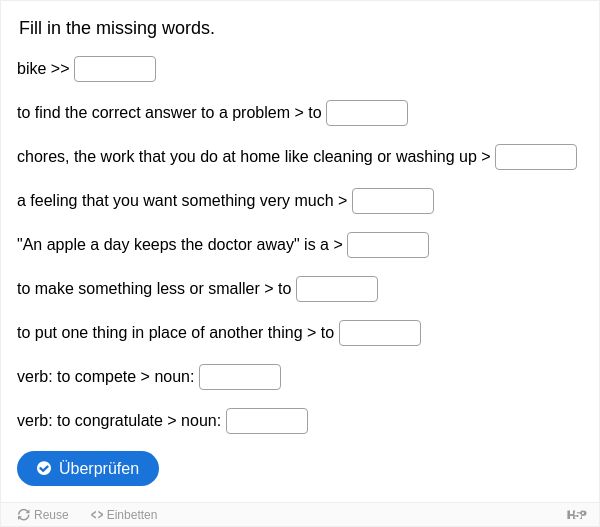The height and width of the screenshot is (527, 600).
Task: Check answers with the Überprüfen button
Action: (88, 468)
